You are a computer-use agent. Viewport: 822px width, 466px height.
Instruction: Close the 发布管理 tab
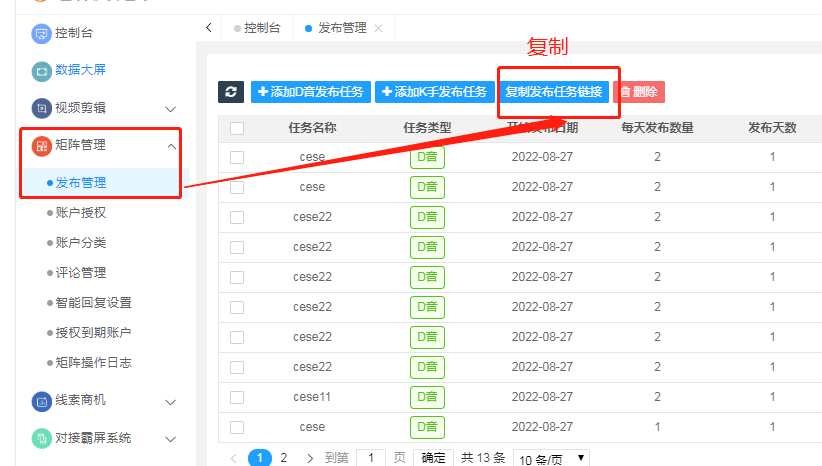[378, 28]
